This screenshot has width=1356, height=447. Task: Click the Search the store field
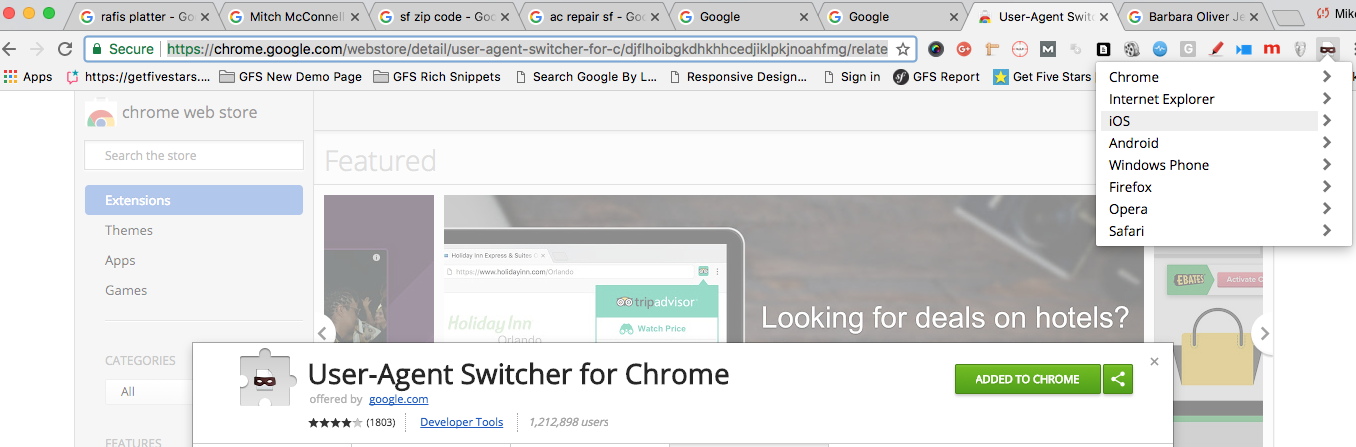194,155
